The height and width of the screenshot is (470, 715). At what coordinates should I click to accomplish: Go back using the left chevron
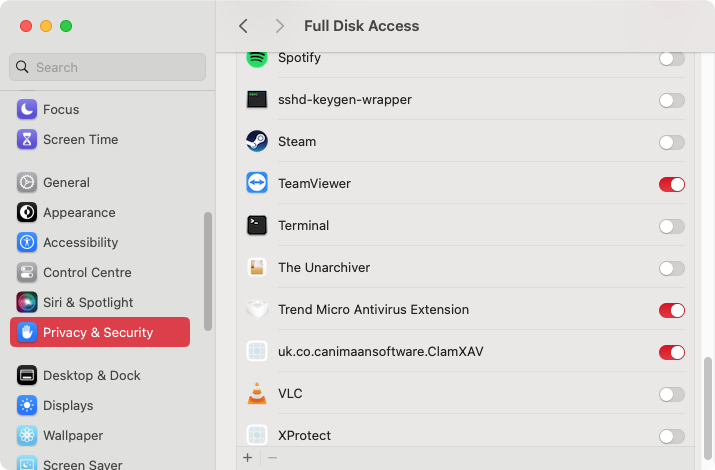(244, 26)
